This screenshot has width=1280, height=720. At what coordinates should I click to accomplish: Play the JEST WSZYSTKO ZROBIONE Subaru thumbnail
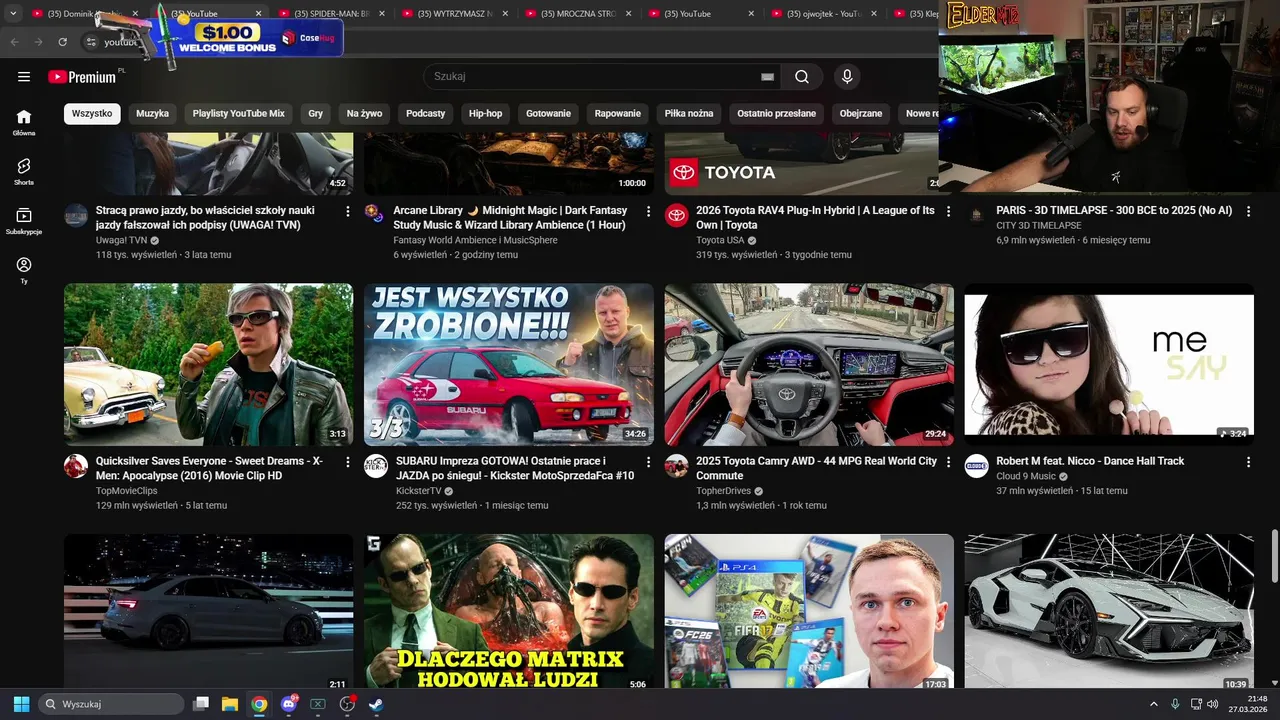[x=509, y=364]
